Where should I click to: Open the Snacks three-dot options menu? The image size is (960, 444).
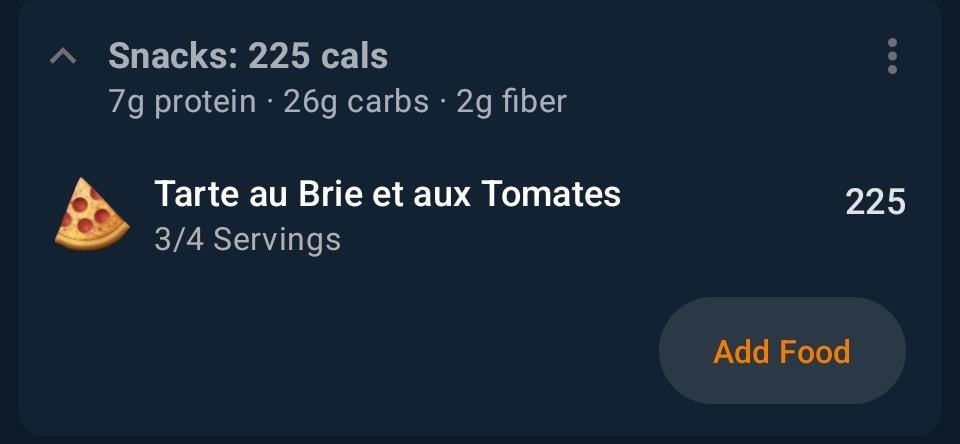tap(892, 56)
